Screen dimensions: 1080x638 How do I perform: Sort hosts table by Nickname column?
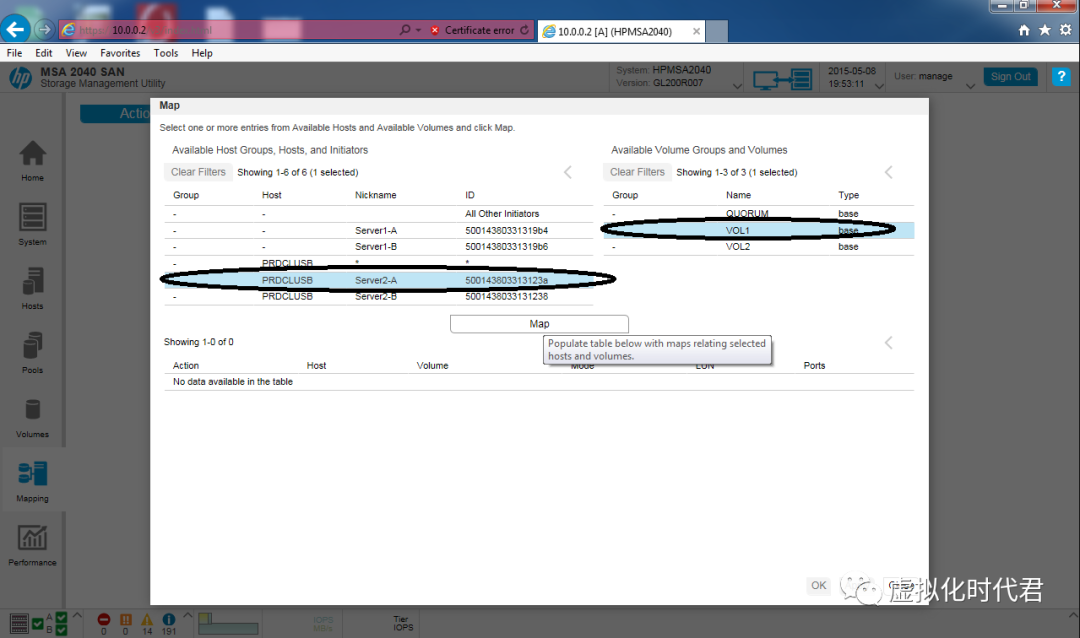[375, 195]
